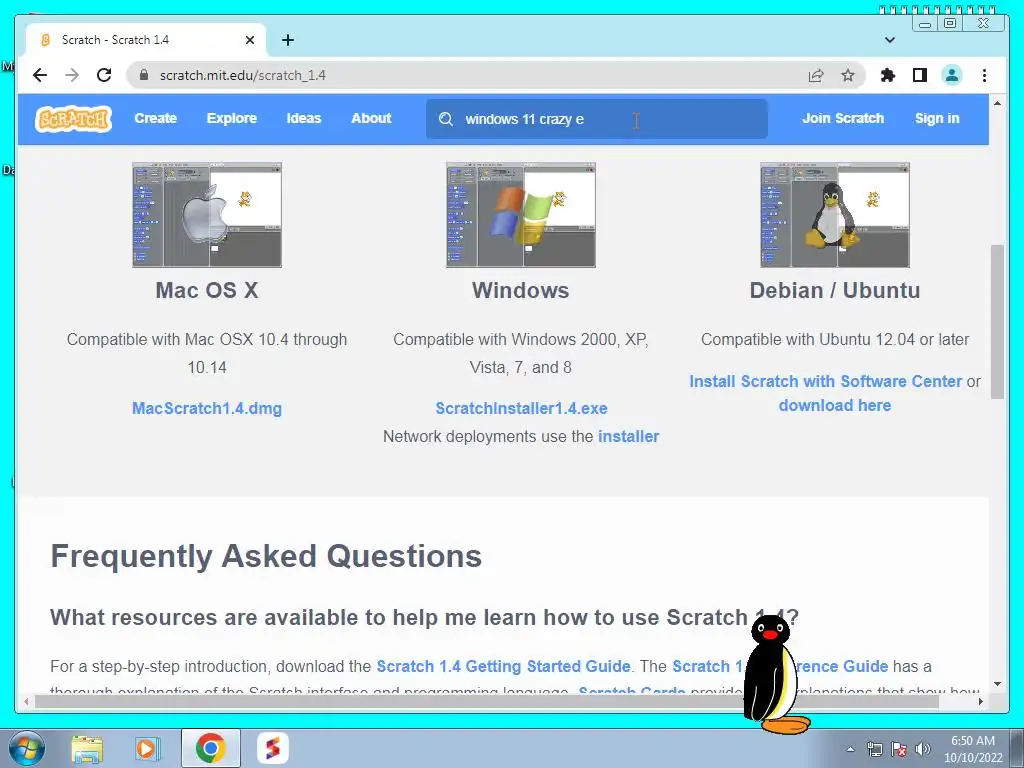Toggle the Chrome side panel icon
This screenshot has width=1024, height=768.
pyautogui.click(x=920, y=75)
